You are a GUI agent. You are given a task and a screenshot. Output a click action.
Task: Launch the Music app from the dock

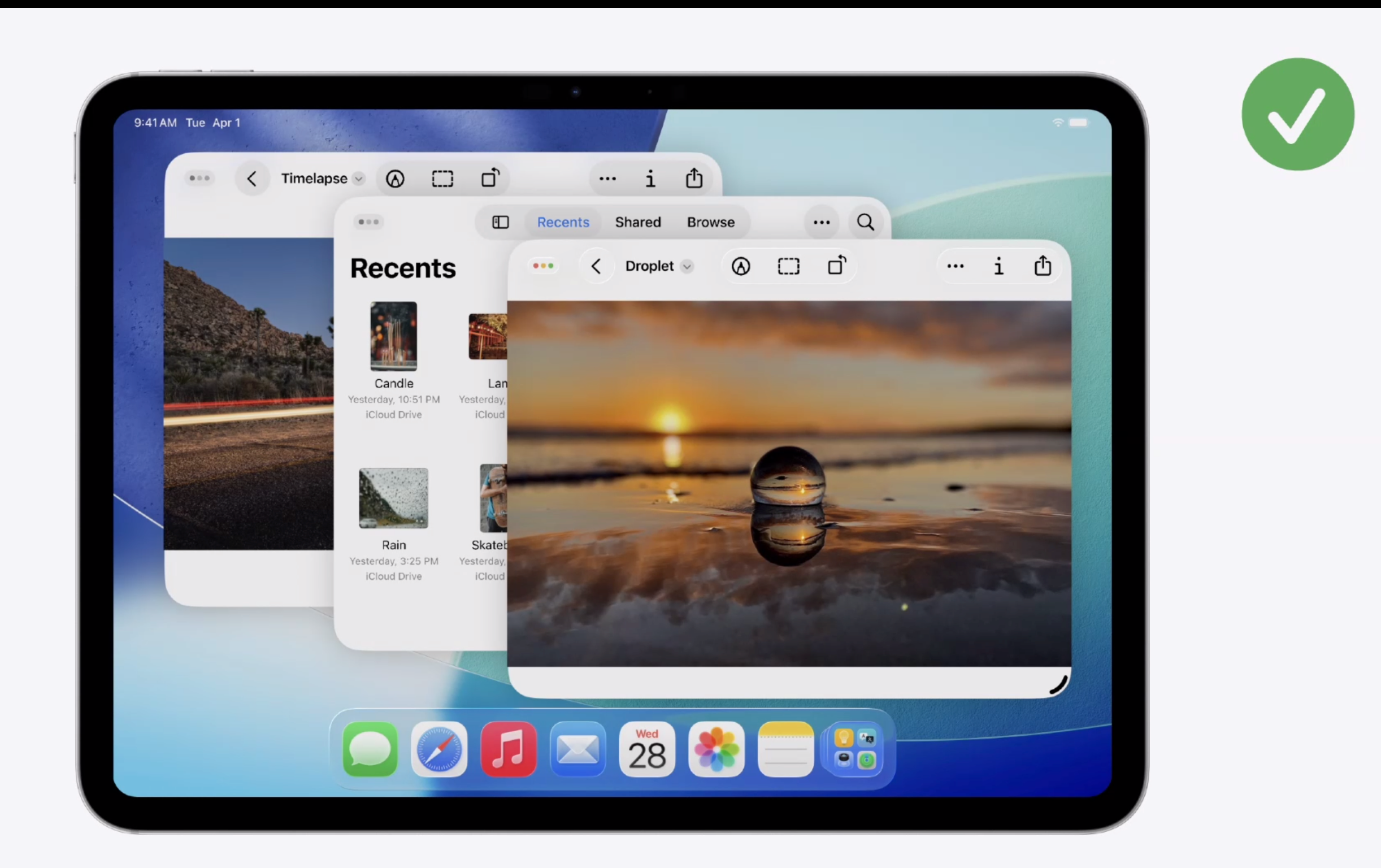508,749
